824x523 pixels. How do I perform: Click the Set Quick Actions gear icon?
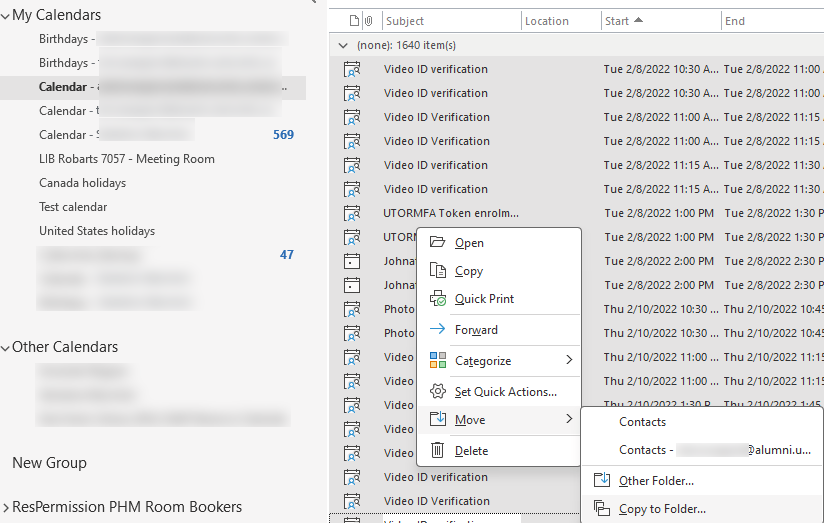pos(437,392)
